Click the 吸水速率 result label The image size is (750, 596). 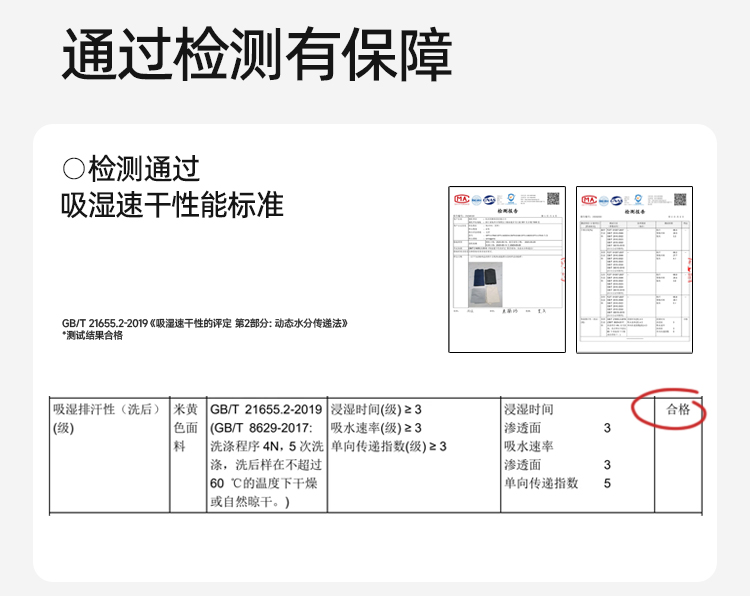click(x=529, y=446)
